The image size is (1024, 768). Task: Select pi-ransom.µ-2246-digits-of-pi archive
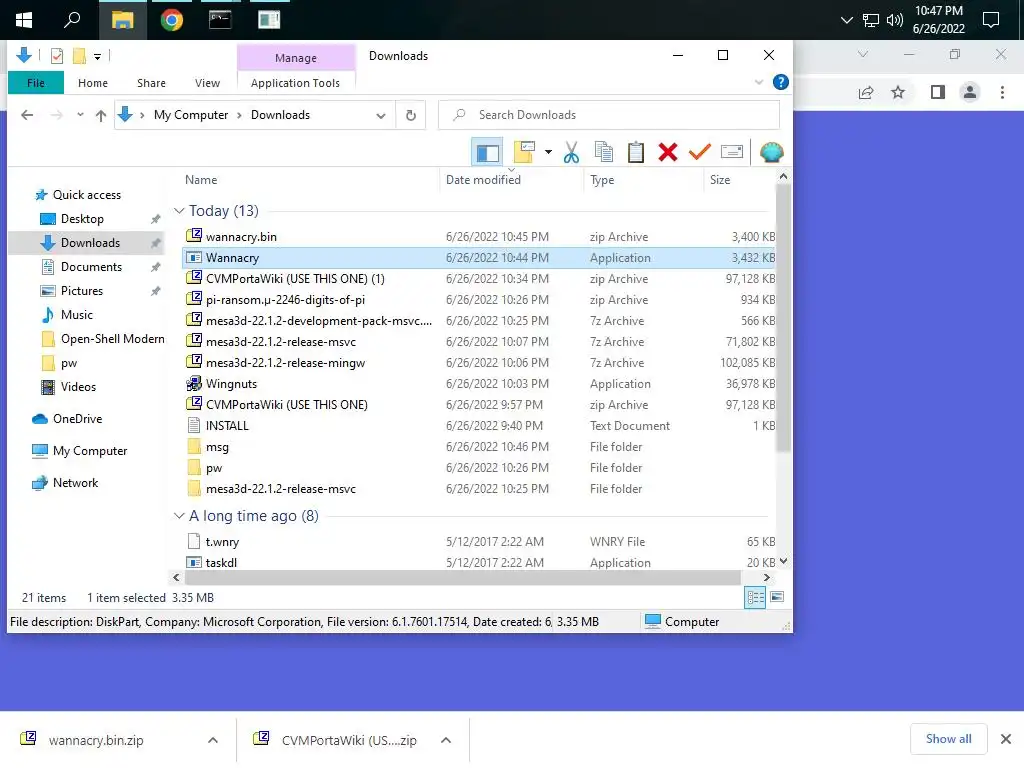[x=479, y=300]
